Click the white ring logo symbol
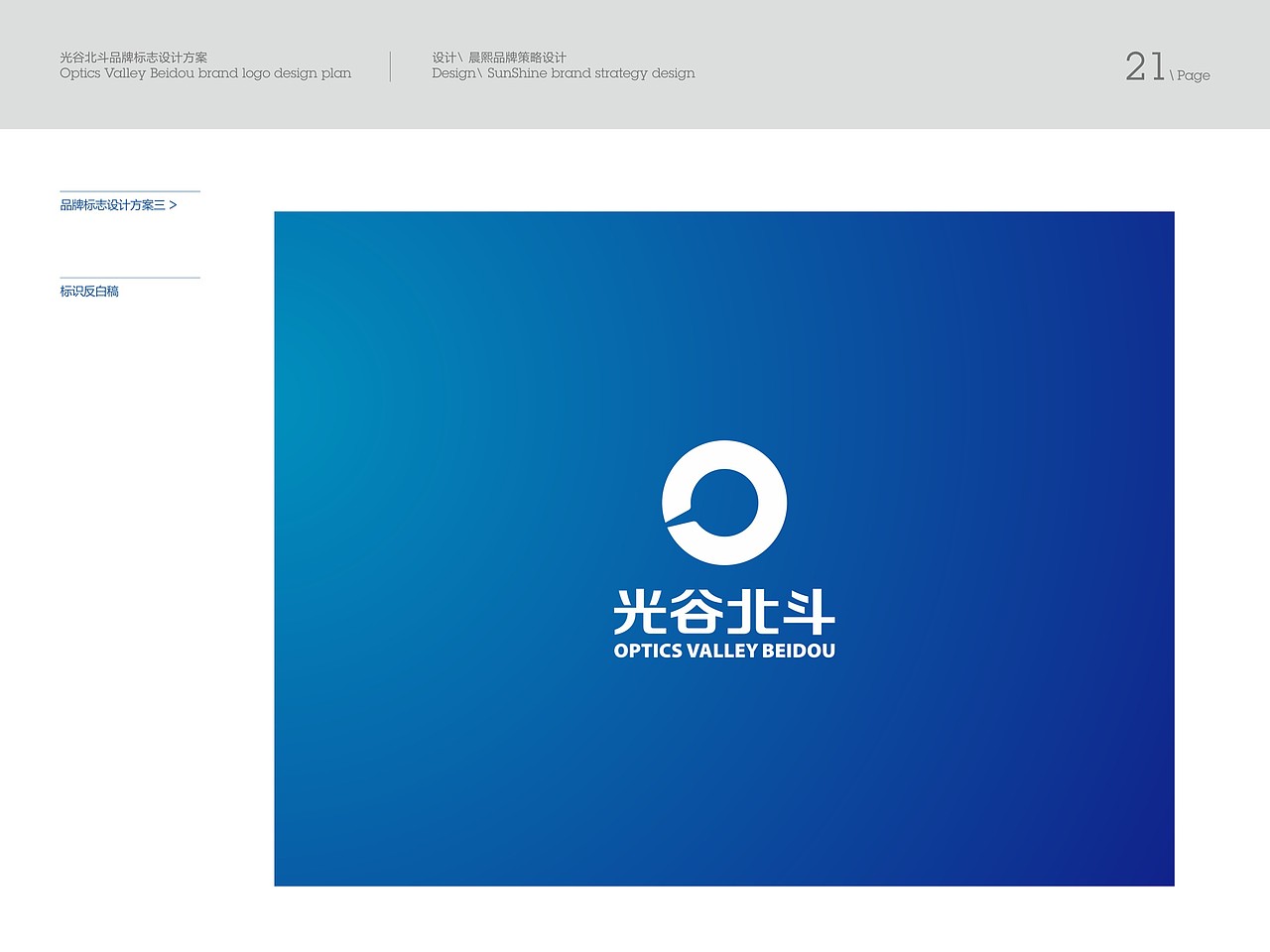Image resolution: width=1270 pixels, height=952 pixels. click(724, 503)
